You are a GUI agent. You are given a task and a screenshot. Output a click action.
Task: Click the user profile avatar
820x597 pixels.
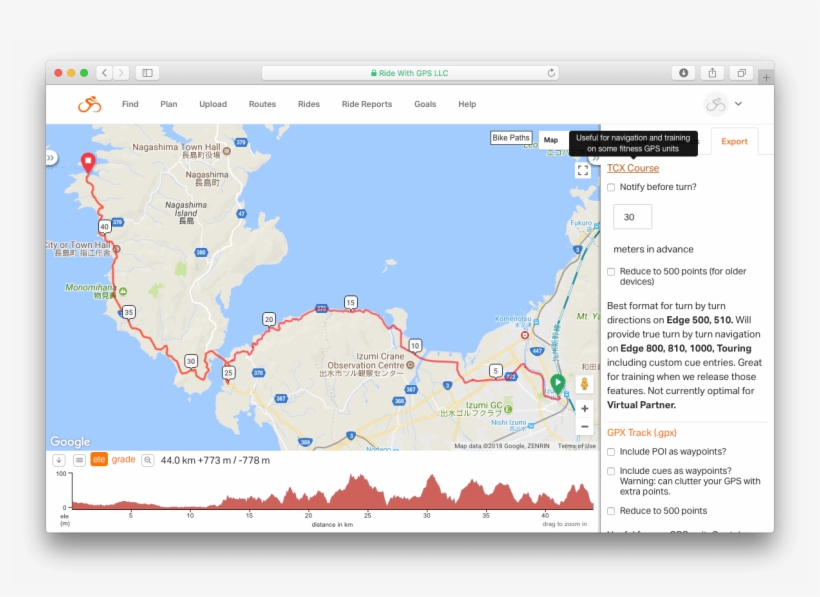[715, 104]
